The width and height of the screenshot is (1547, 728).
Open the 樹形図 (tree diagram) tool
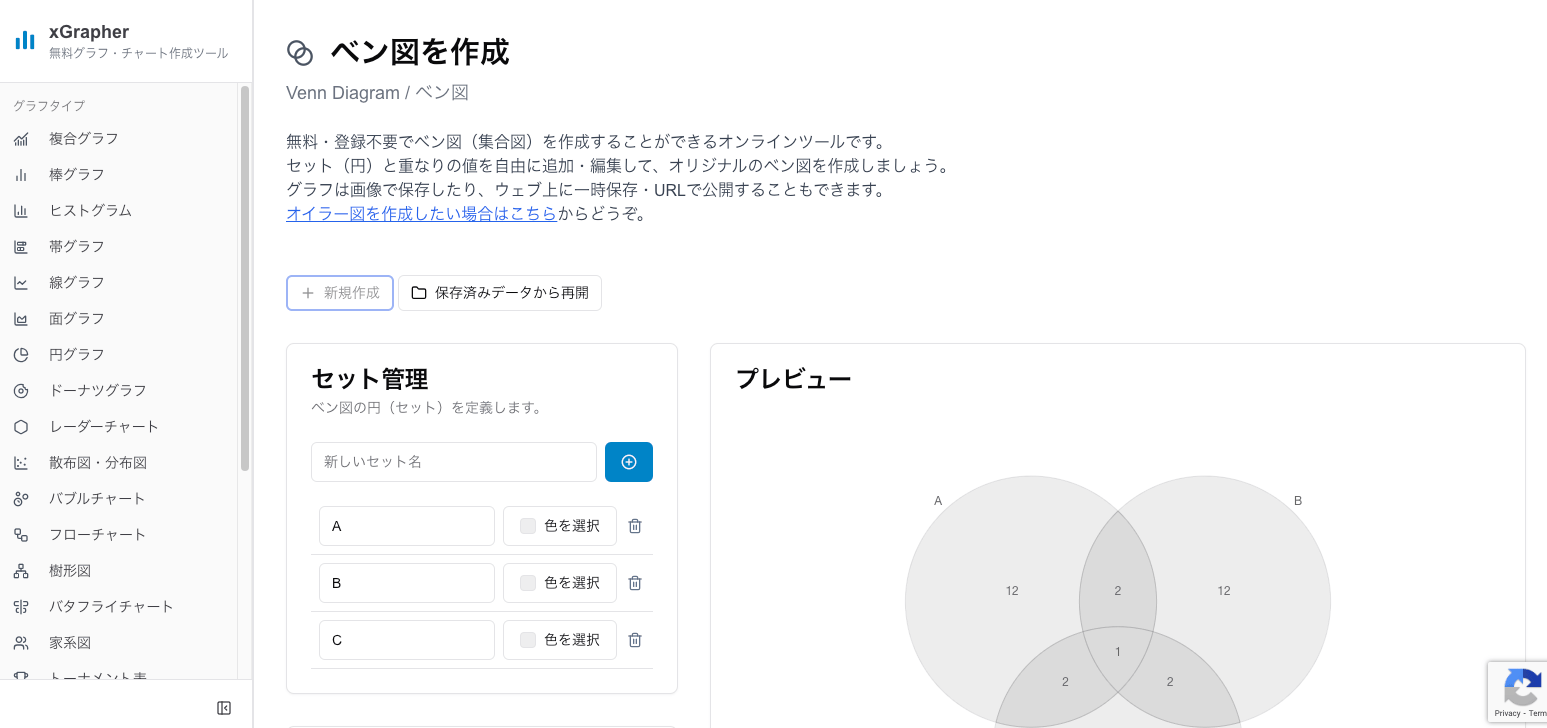pyautogui.click(x=70, y=570)
